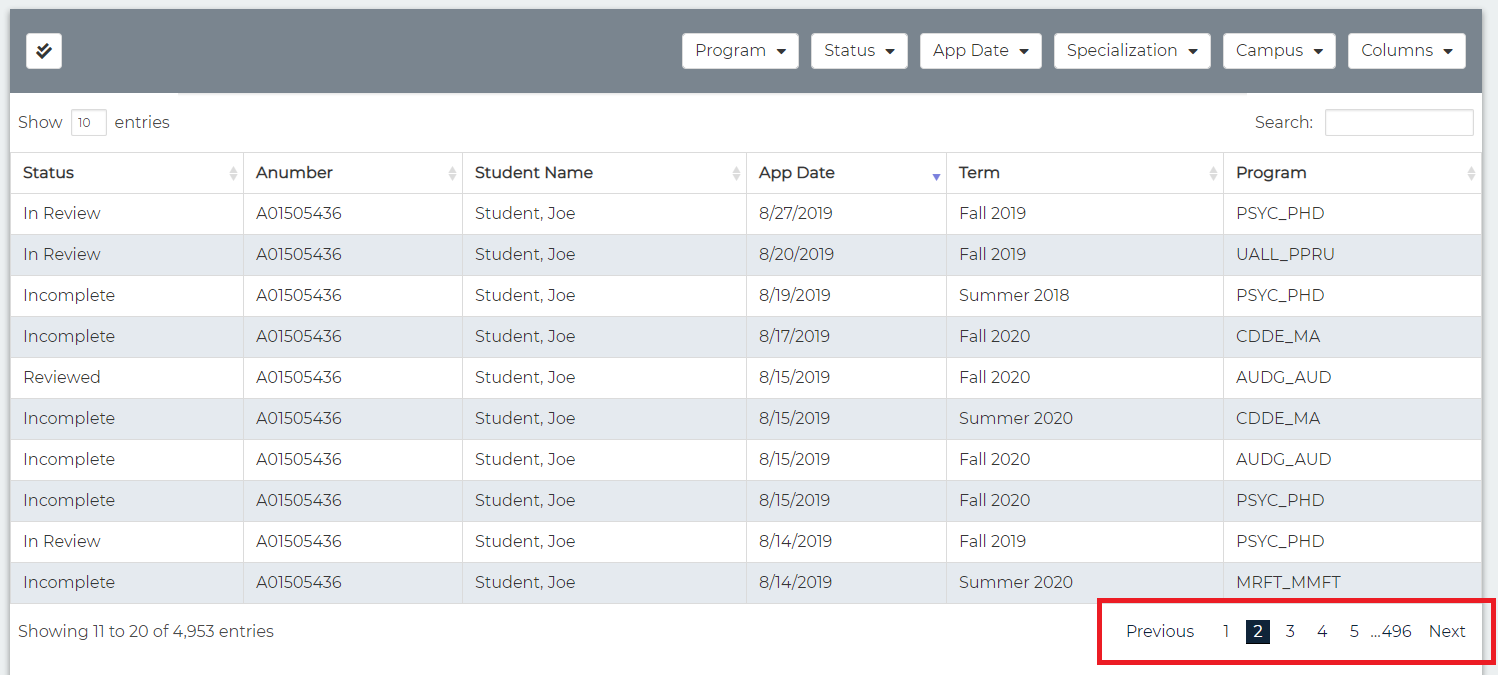
Task: Sort by Program column sort icon
Action: click(1470, 174)
